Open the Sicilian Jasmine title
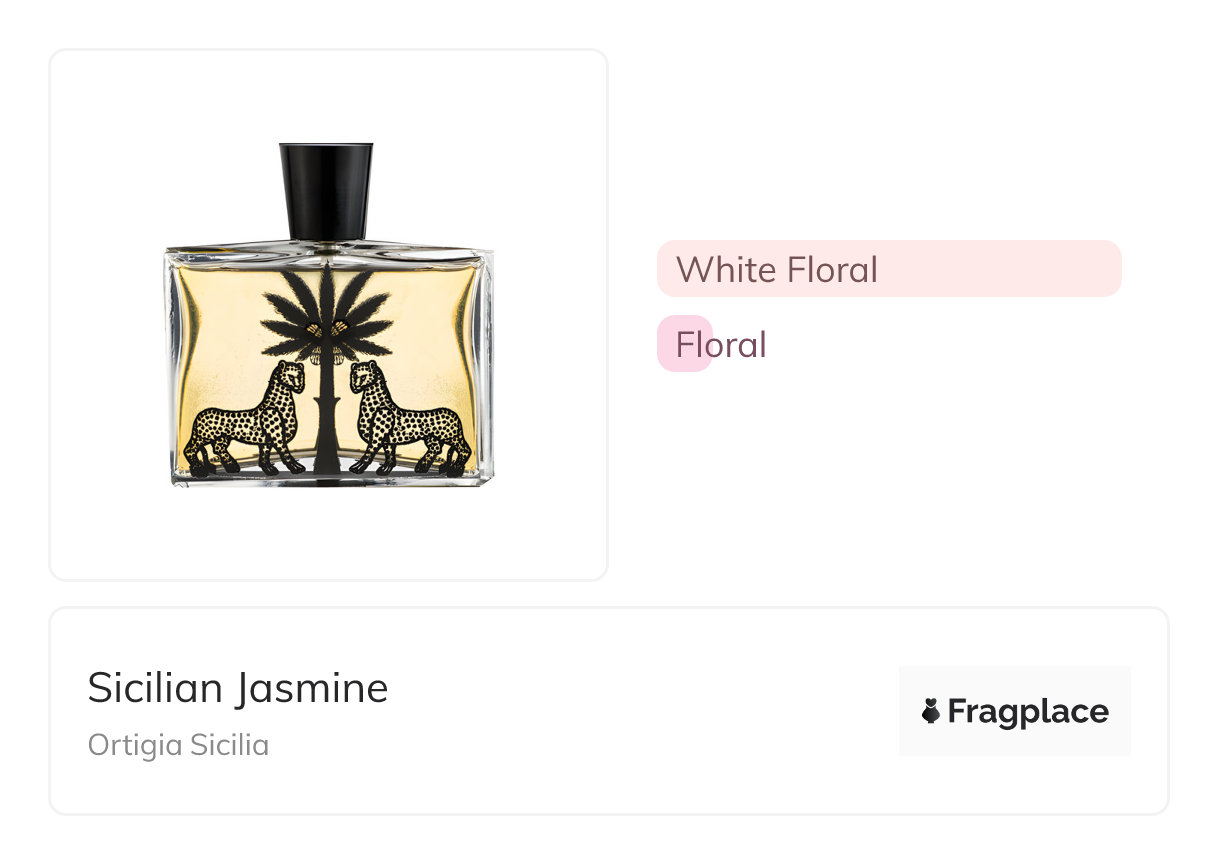The width and height of the screenshot is (1218, 864). click(x=237, y=688)
